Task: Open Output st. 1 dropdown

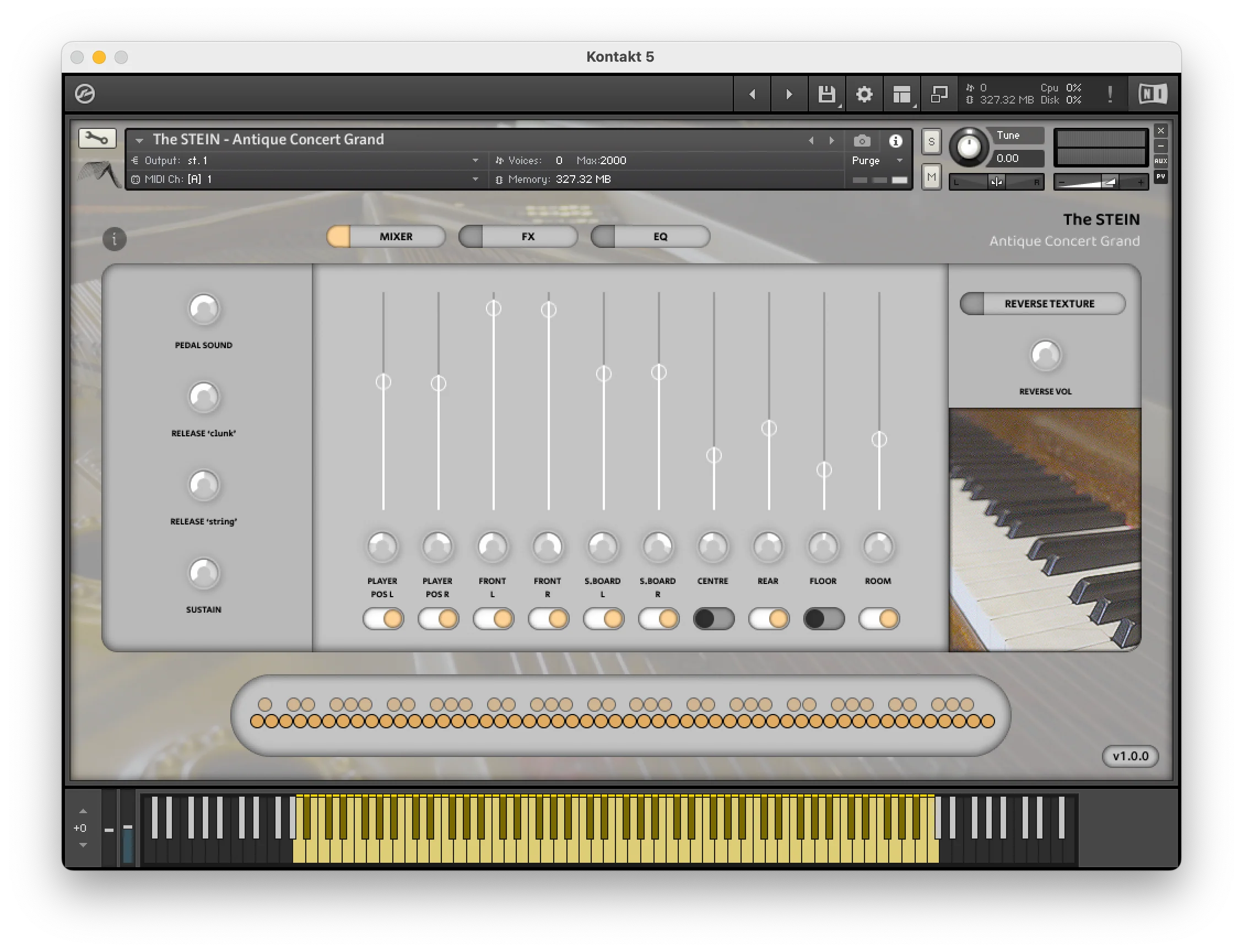Action: click(475, 160)
